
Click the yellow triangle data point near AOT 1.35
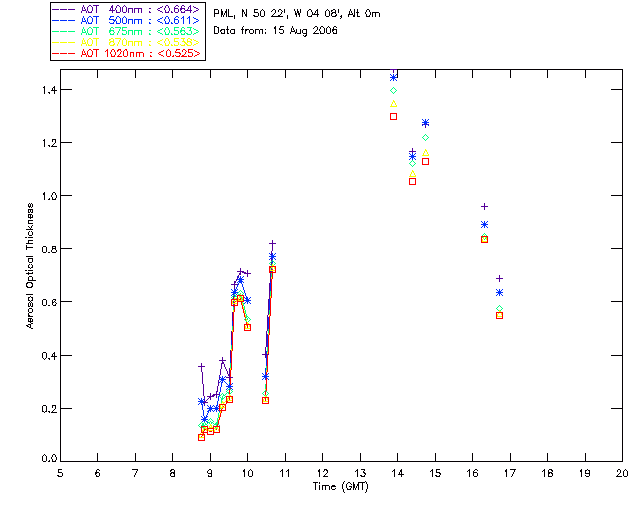(x=393, y=104)
